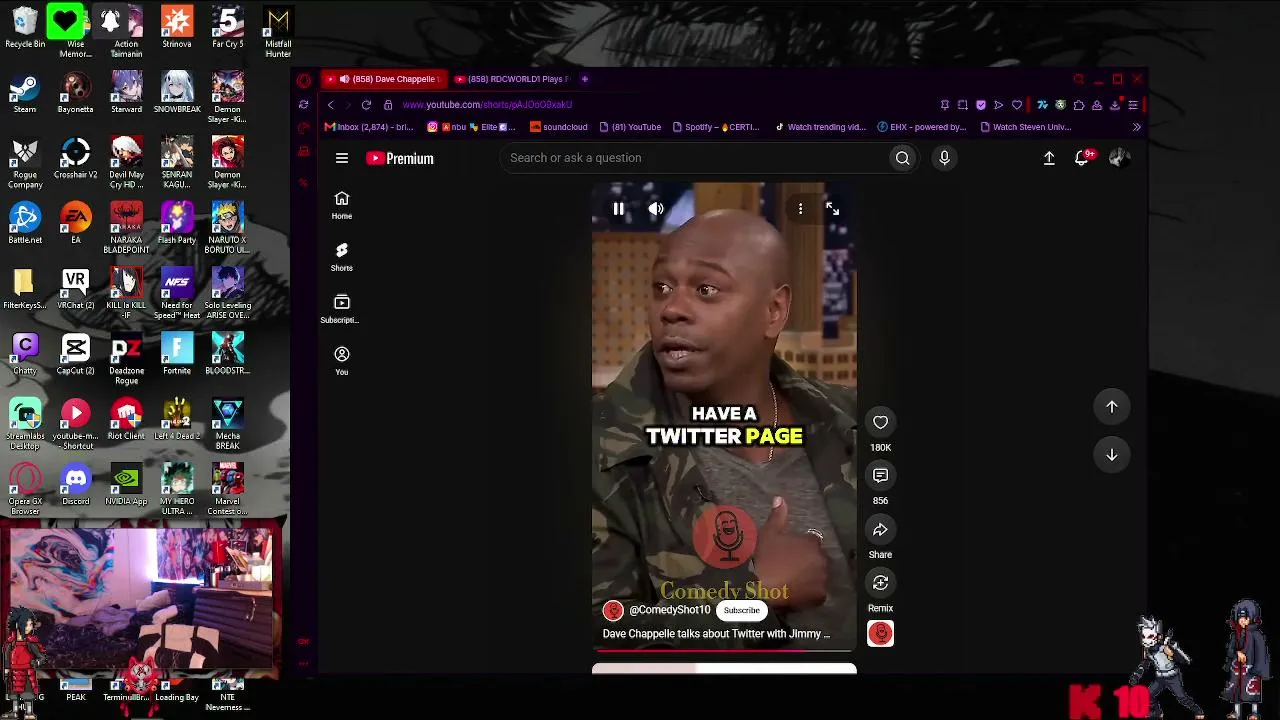Launch the NVIDIA App shortcut
This screenshot has height=720, width=1280.
(x=126, y=485)
